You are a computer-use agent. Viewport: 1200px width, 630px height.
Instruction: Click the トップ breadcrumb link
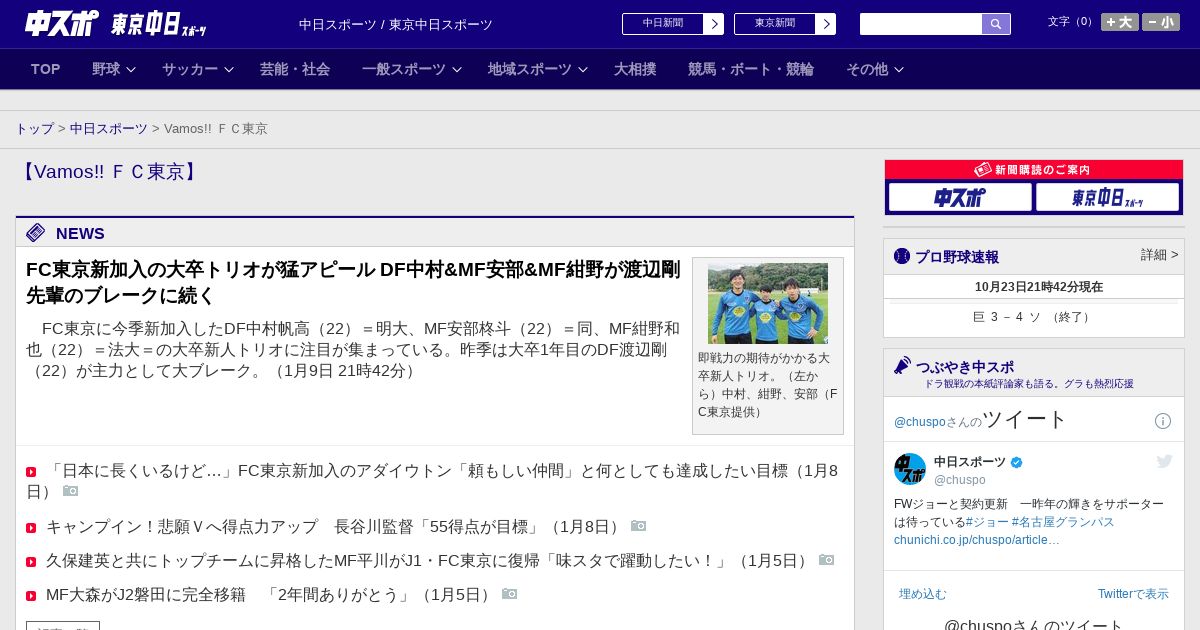click(x=34, y=129)
